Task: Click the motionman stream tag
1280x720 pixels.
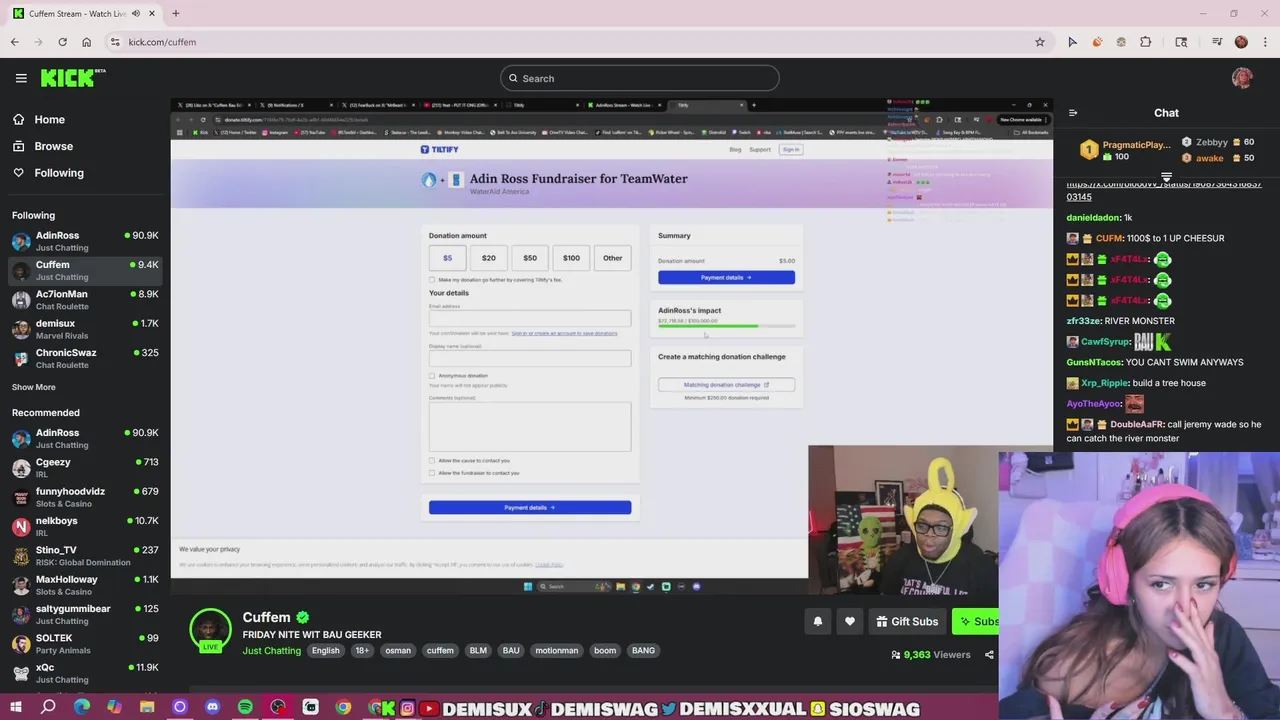Action: [x=557, y=650]
